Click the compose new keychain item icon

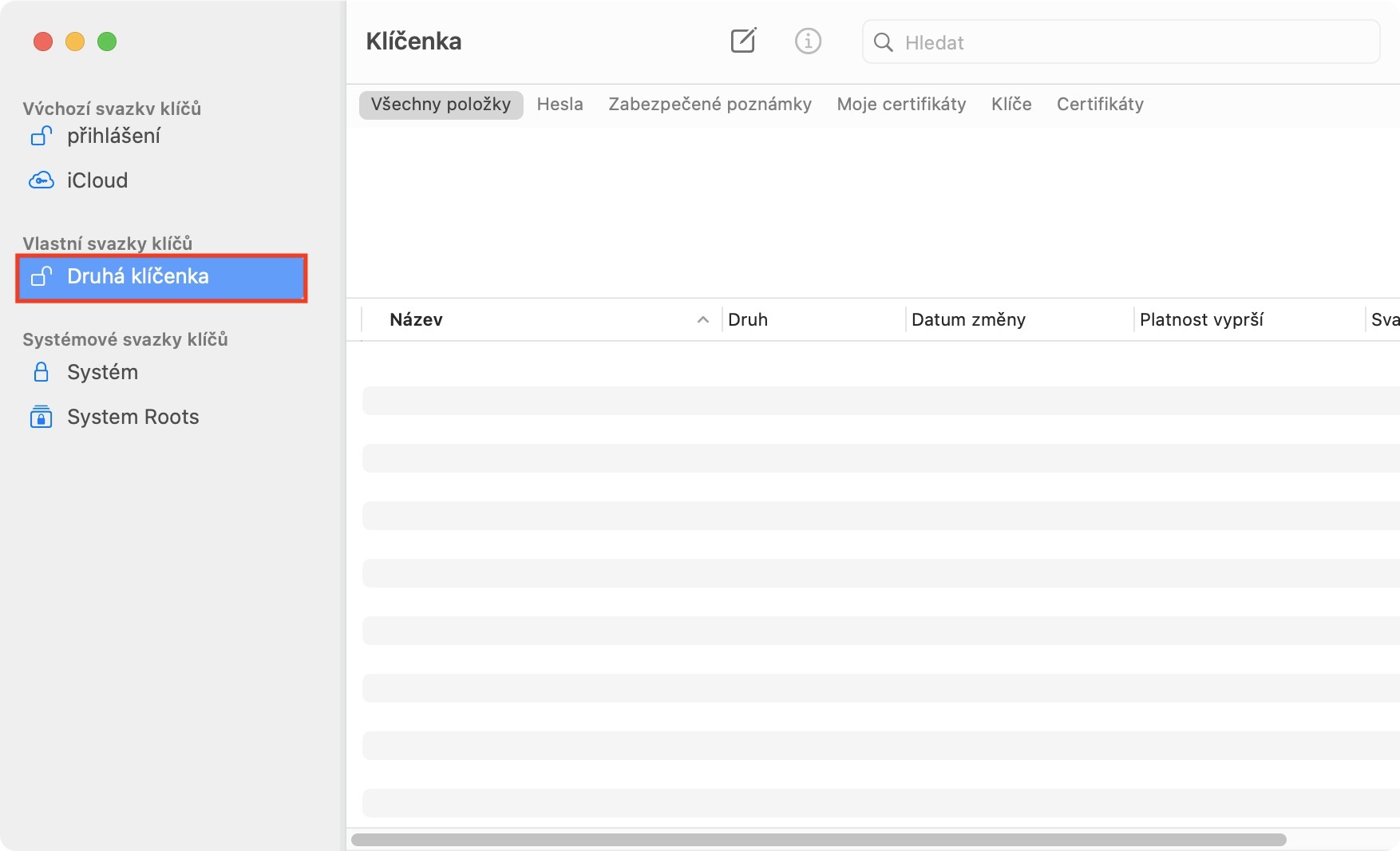(x=743, y=41)
